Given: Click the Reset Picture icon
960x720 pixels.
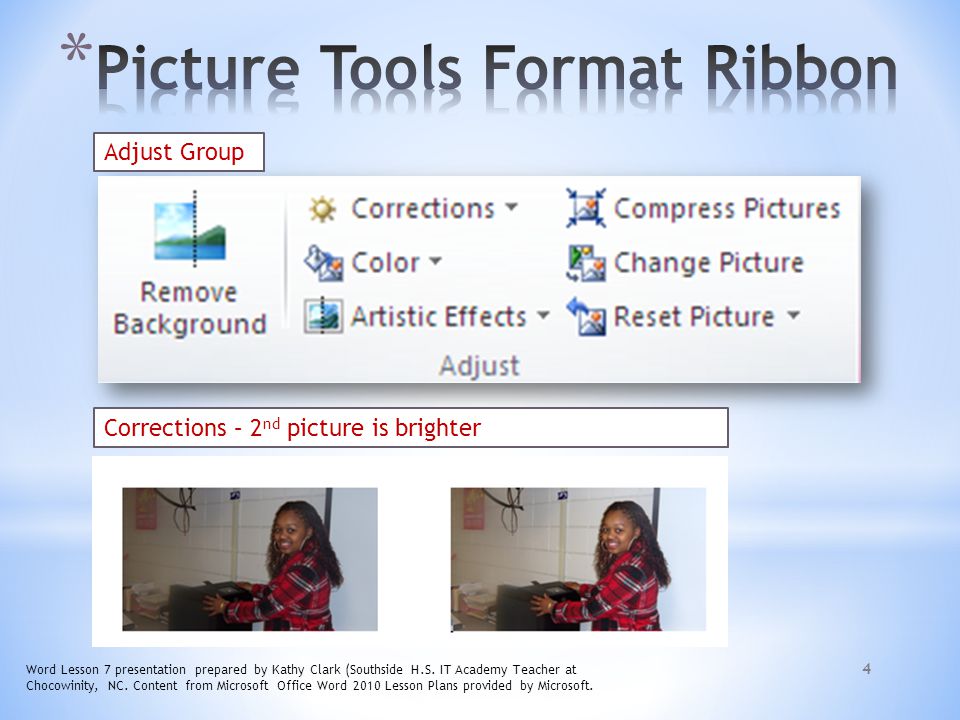Looking at the screenshot, I should point(586,317).
